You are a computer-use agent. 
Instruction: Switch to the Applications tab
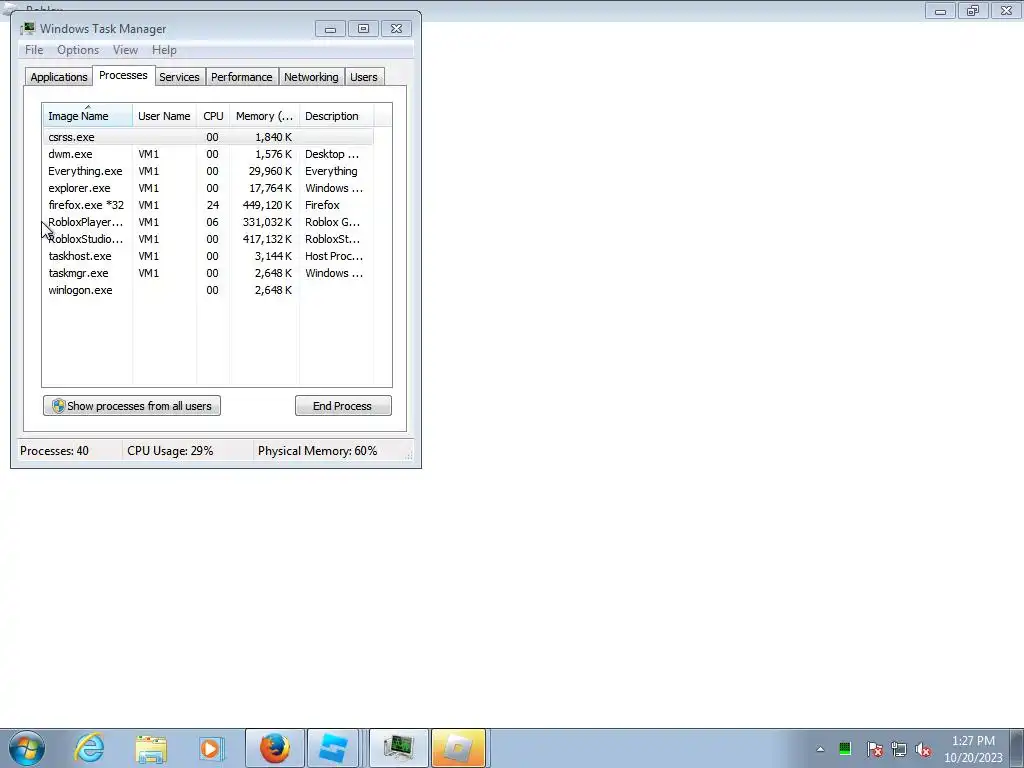tap(59, 77)
